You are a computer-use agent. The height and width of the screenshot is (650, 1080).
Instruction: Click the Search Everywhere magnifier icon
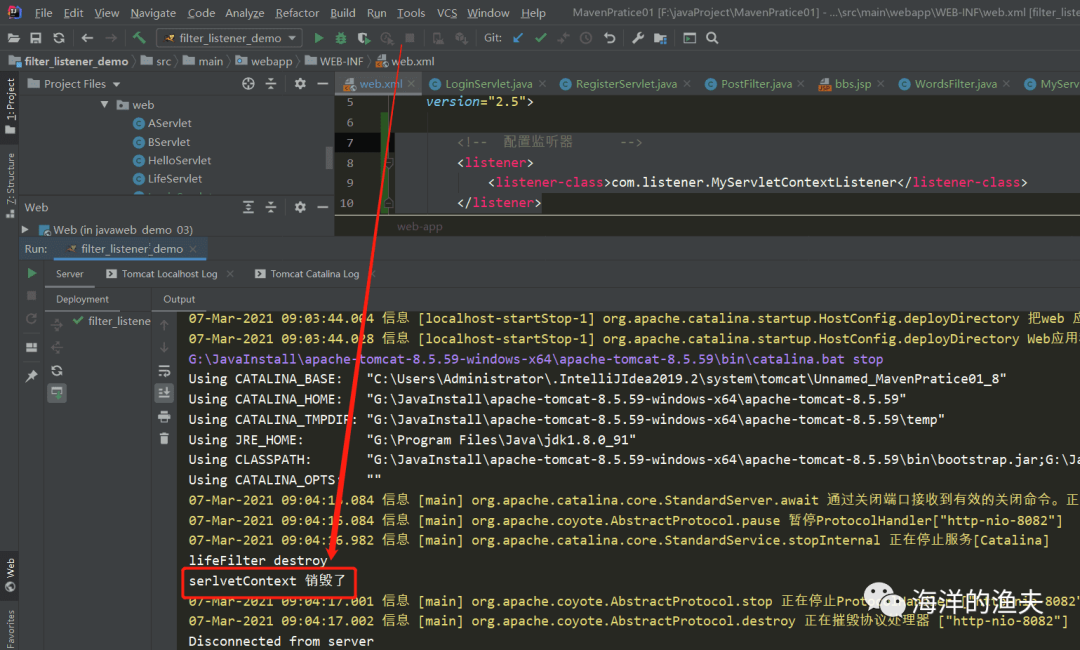click(x=712, y=38)
